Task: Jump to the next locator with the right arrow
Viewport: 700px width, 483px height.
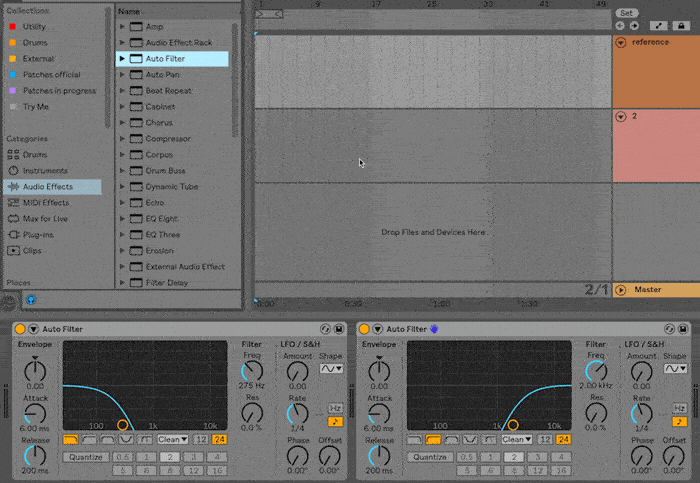Action: click(x=634, y=26)
